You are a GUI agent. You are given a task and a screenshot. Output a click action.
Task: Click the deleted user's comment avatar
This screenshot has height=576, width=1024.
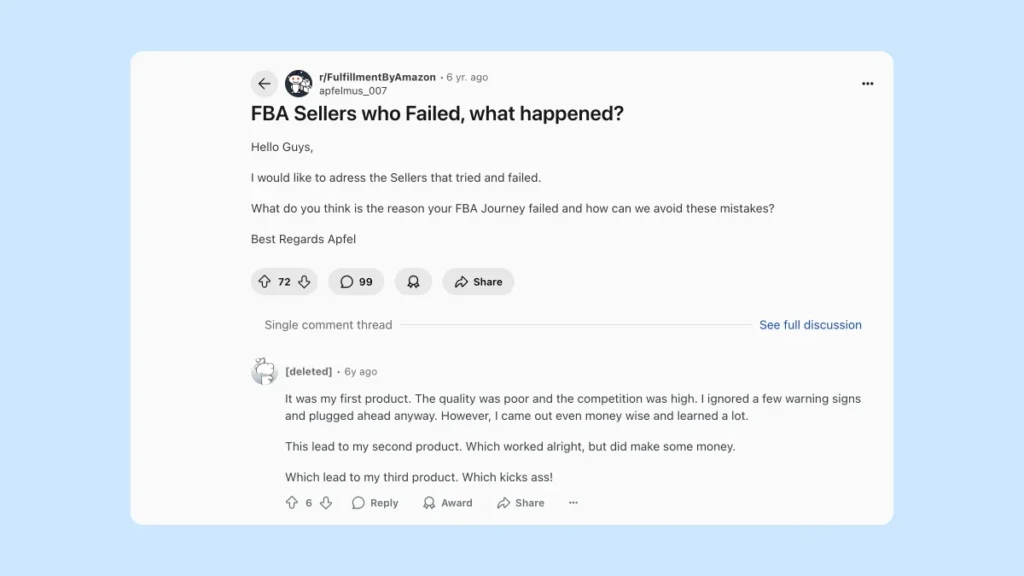point(264,372)
